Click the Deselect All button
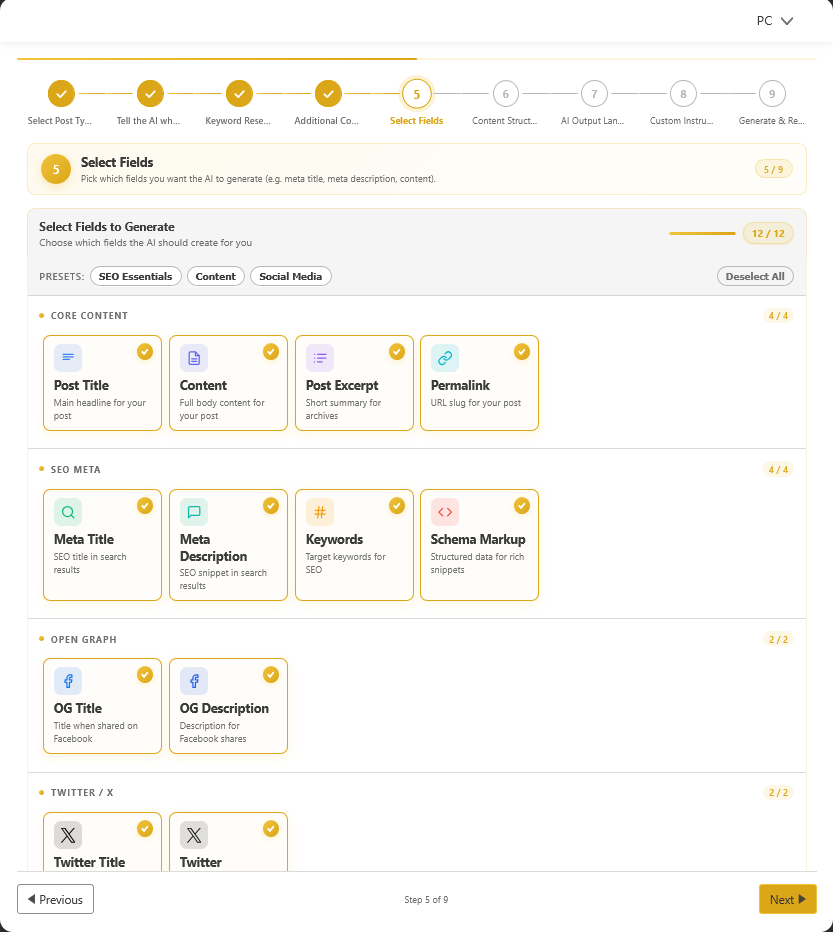Viewport: 833px width, 932px height. (x=755, y=276)
